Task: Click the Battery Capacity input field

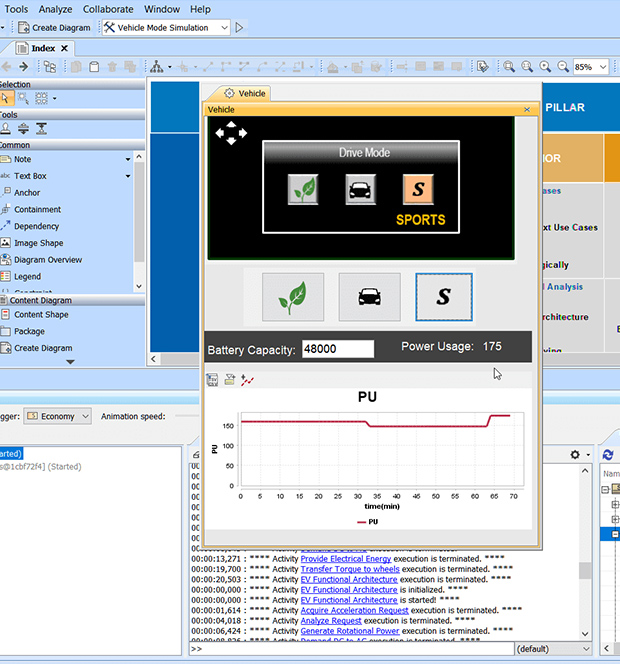Action: 337,349
